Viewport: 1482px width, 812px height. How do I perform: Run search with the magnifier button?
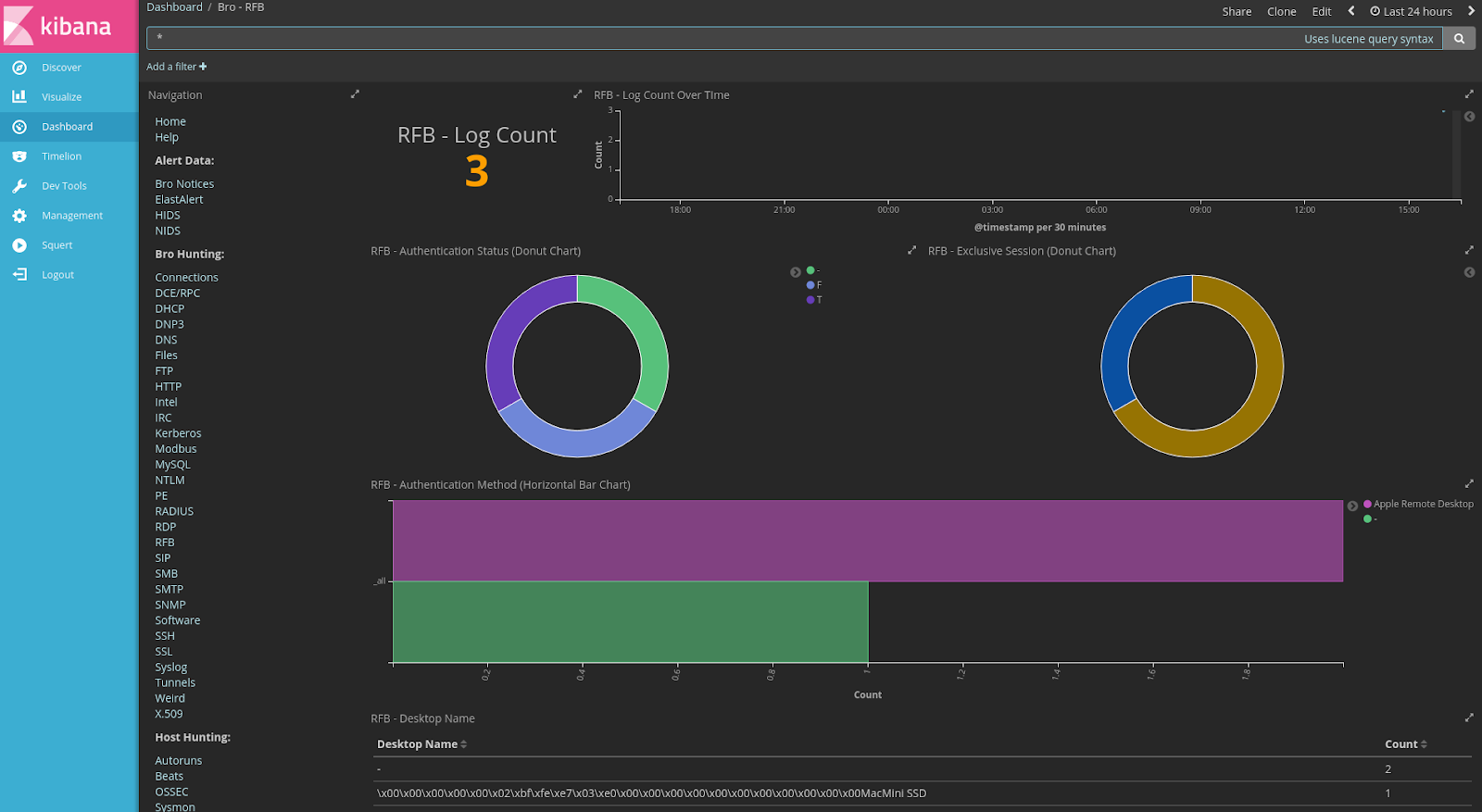click(1459, 39)
